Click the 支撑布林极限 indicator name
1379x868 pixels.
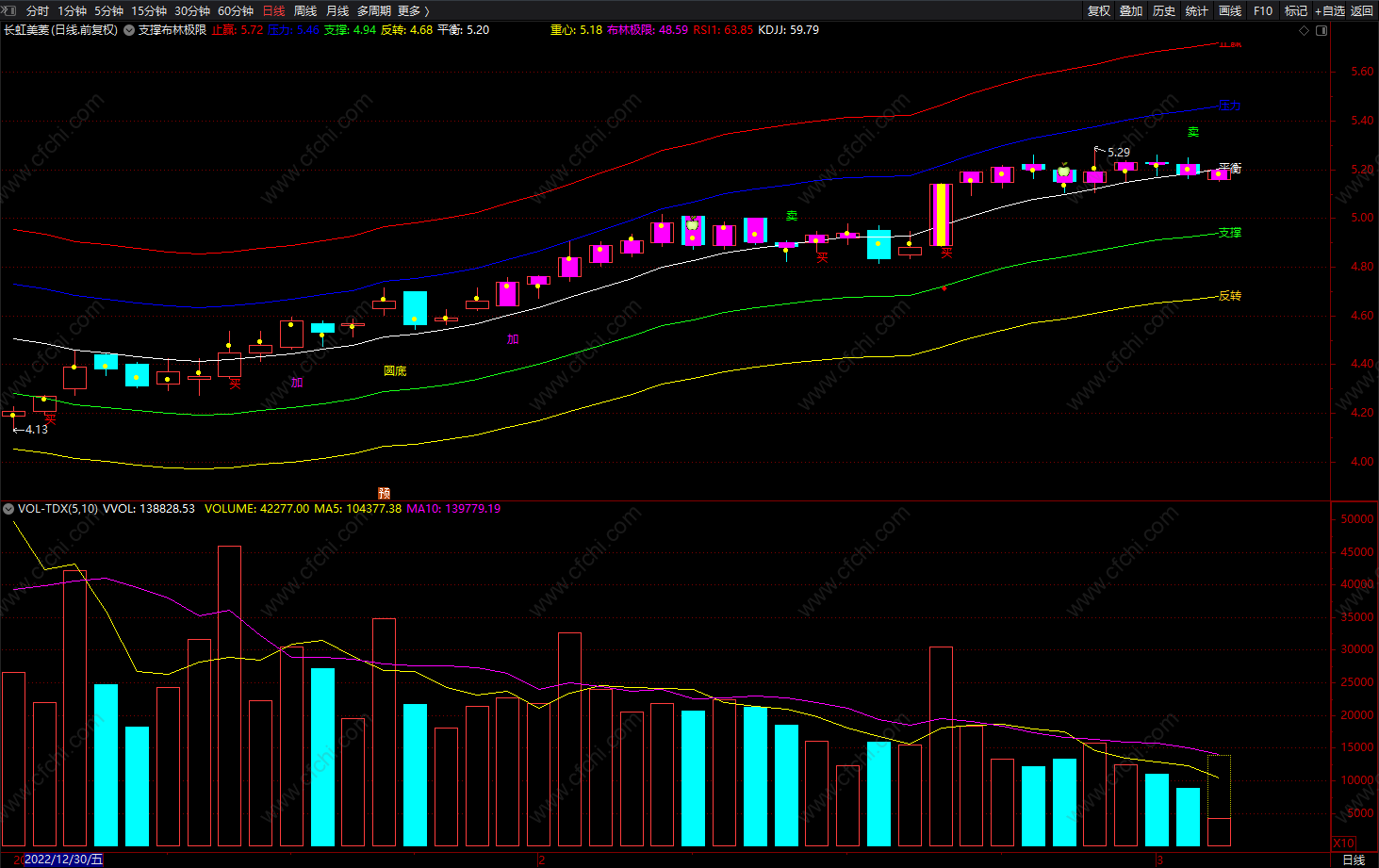(172, 30)
